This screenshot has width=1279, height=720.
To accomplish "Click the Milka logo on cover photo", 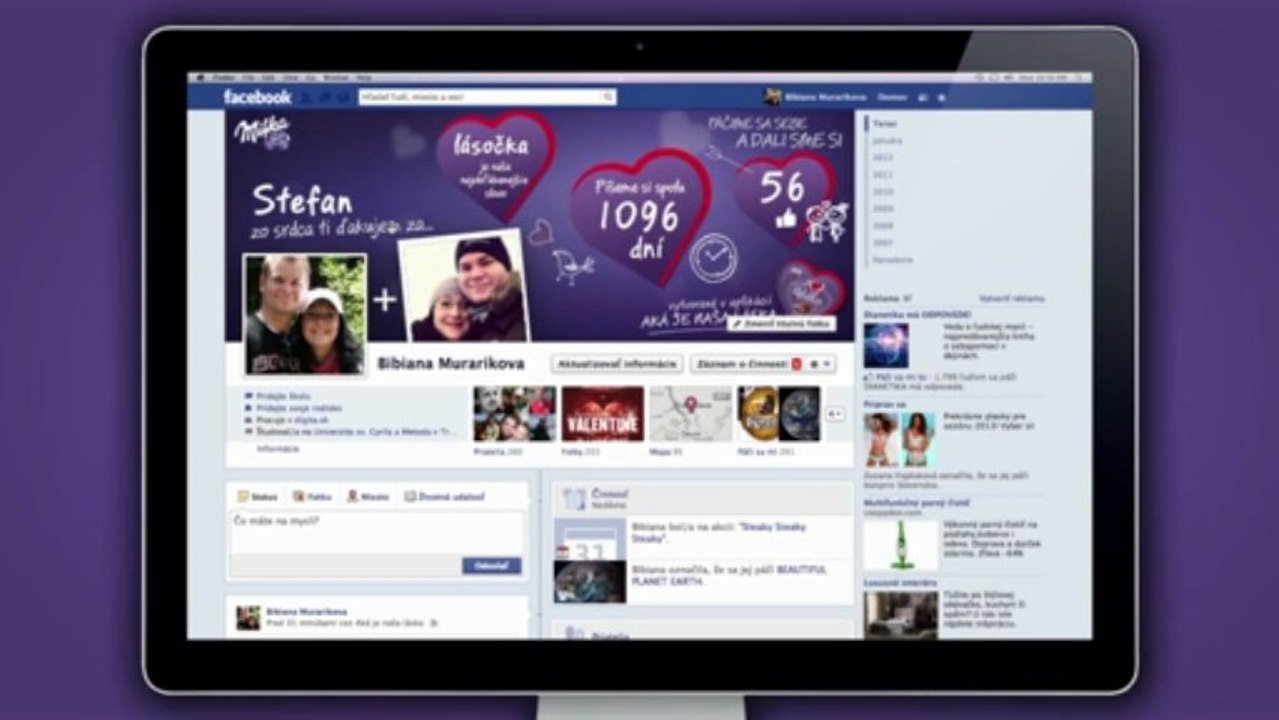I will (262, 132).
